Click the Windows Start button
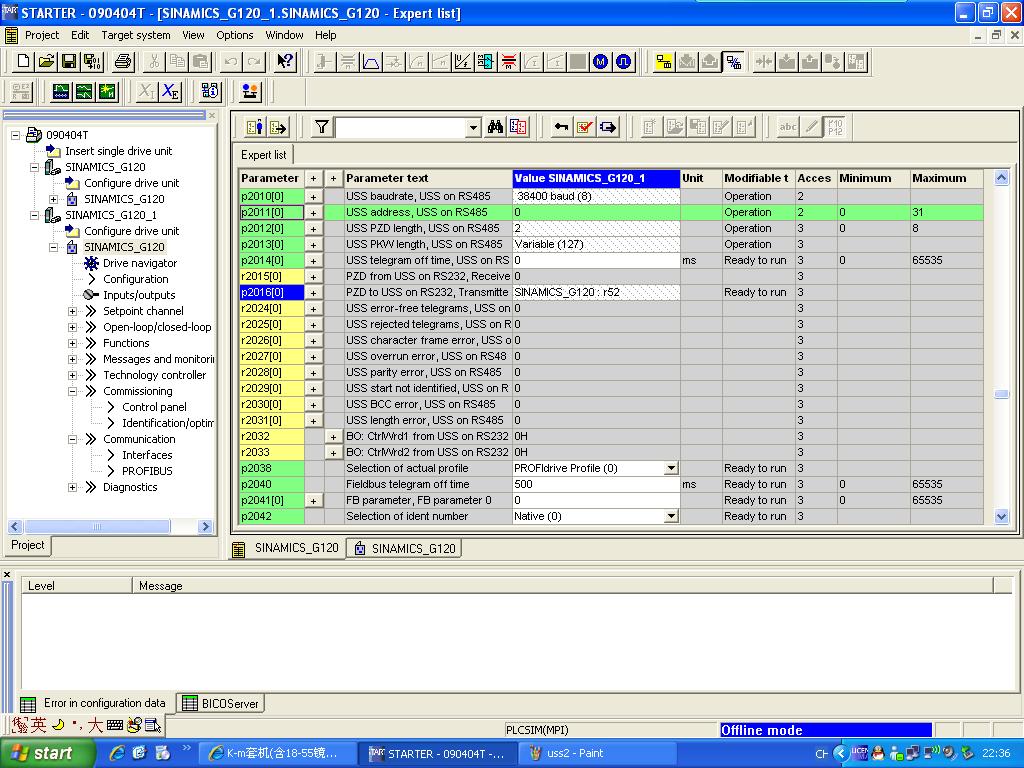This screenshot has height=768, width=1024. [40, 753]
